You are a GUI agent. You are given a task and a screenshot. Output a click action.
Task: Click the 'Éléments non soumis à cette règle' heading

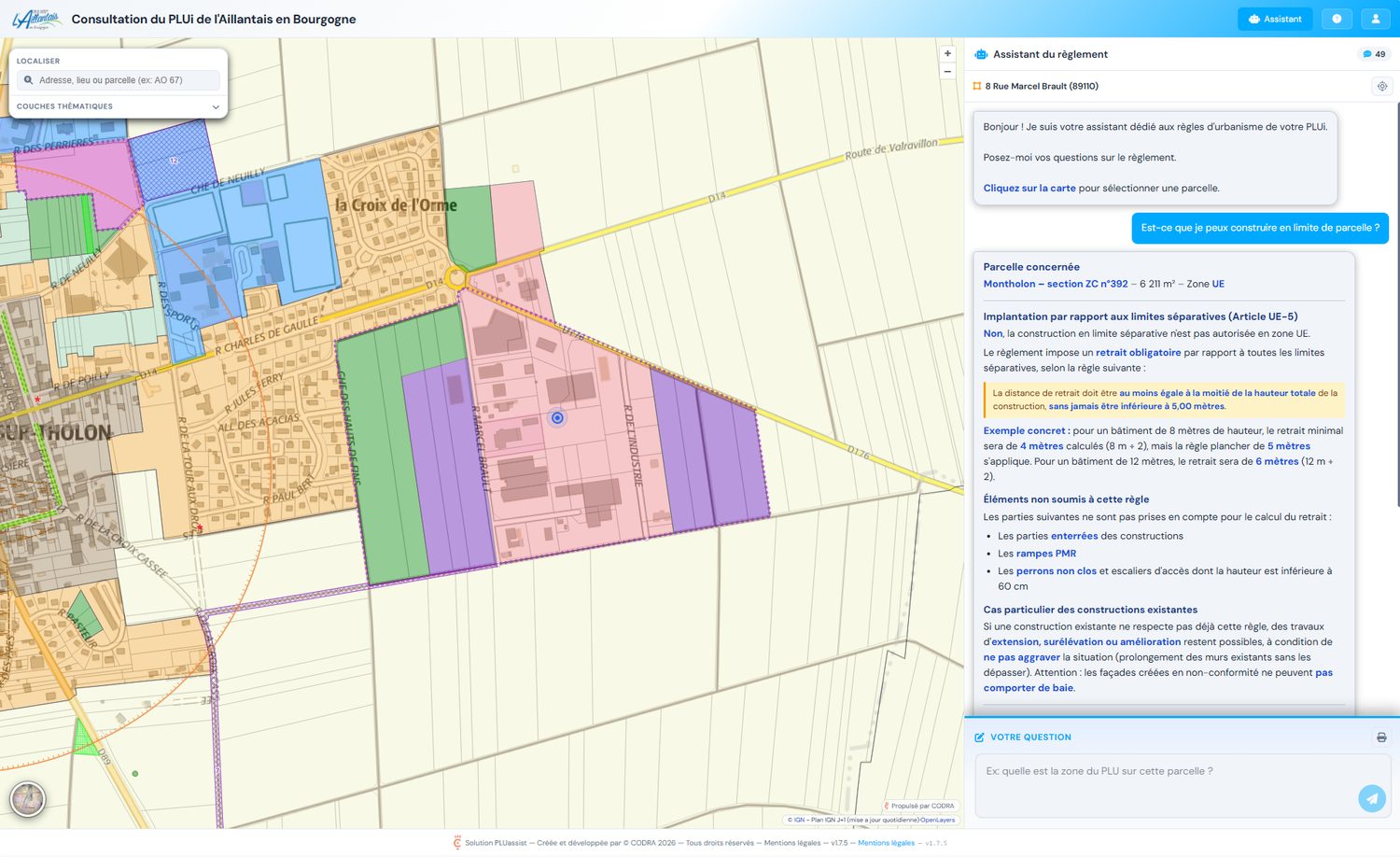1066,499
